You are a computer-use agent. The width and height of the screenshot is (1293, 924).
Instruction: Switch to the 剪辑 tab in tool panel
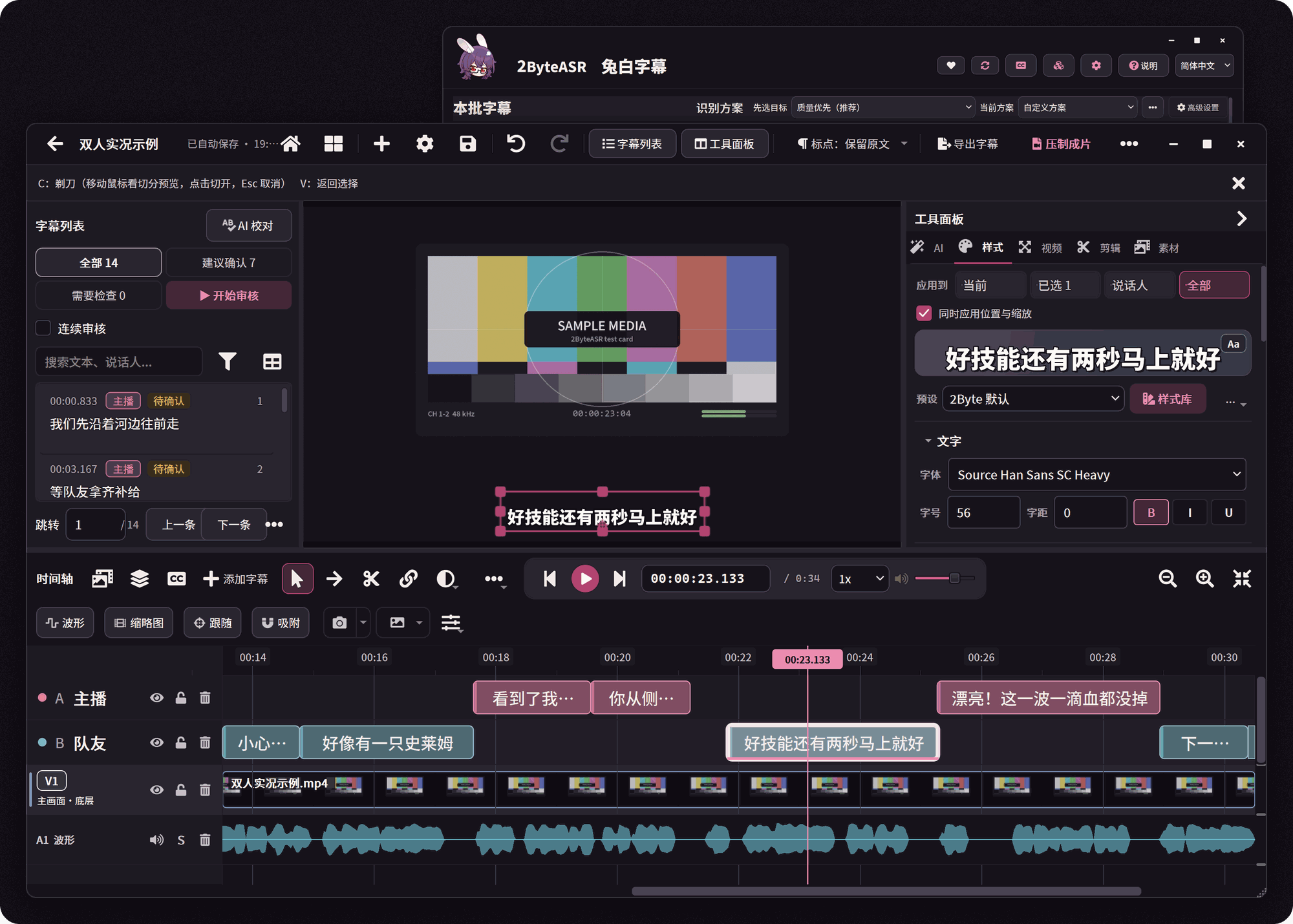pos(1098,247)
